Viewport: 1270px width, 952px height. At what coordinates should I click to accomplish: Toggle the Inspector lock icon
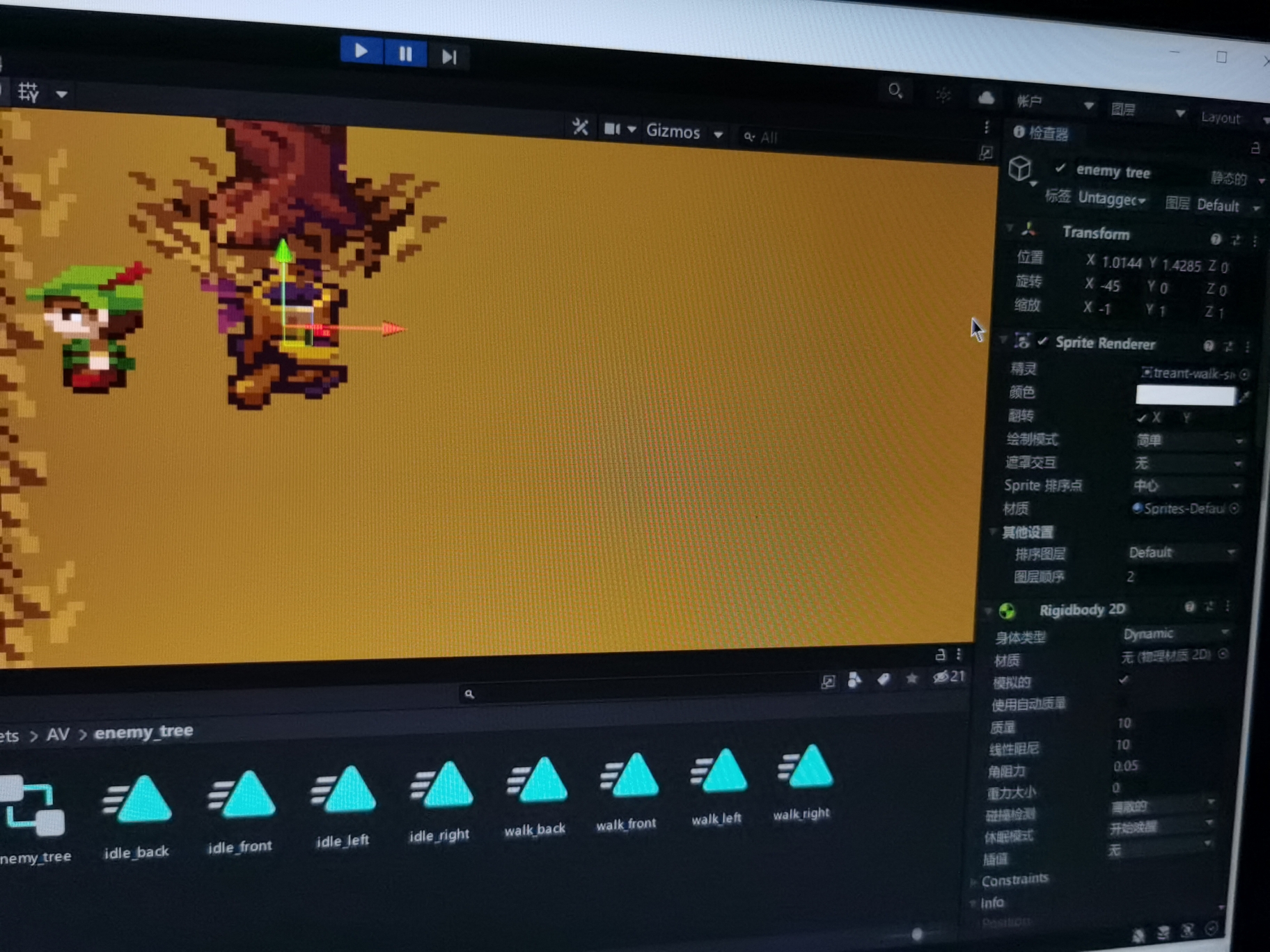coord(1255,148)
